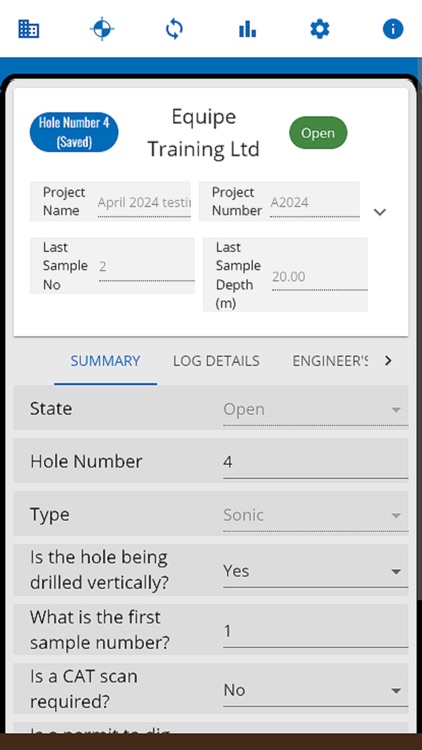Open the CAT scan required dropdown
This screenshot has width=422, height=750.
pos(315,691)
